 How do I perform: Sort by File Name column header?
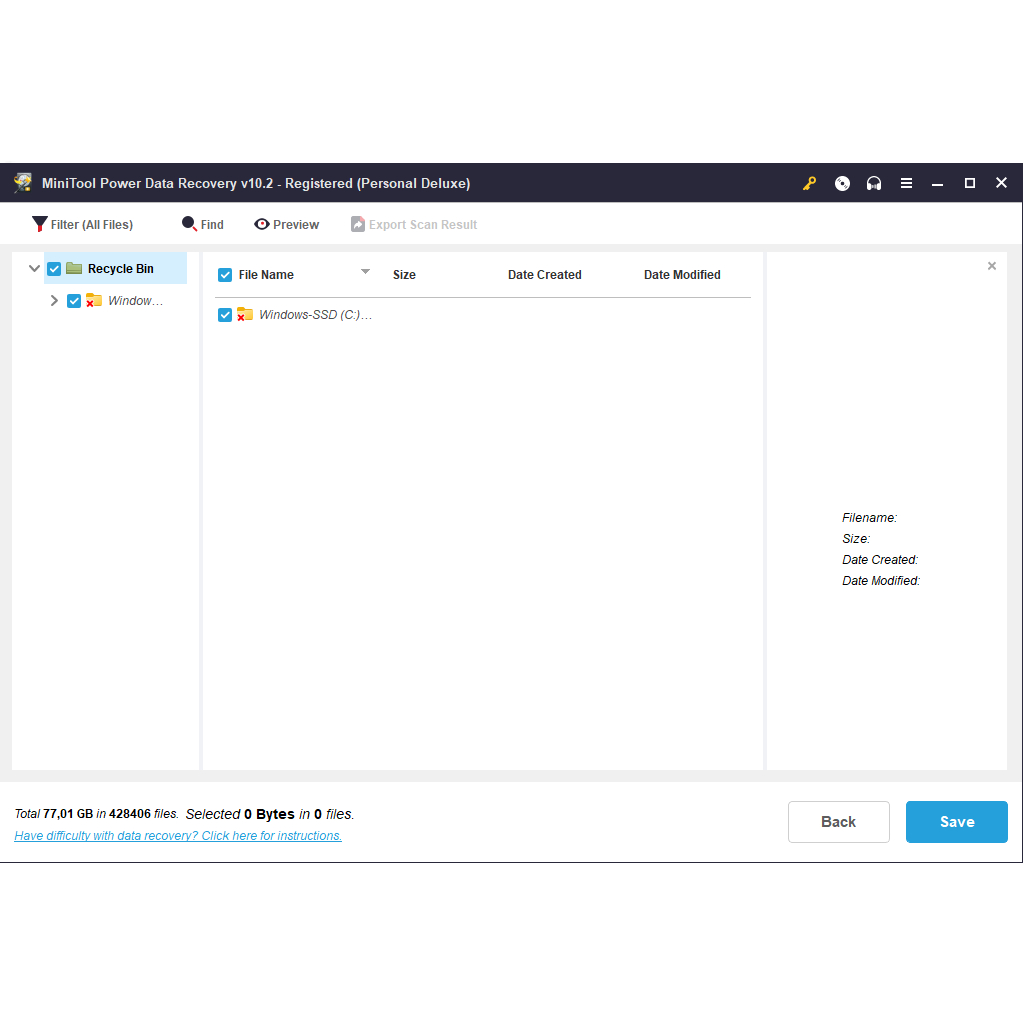[266, 275]
